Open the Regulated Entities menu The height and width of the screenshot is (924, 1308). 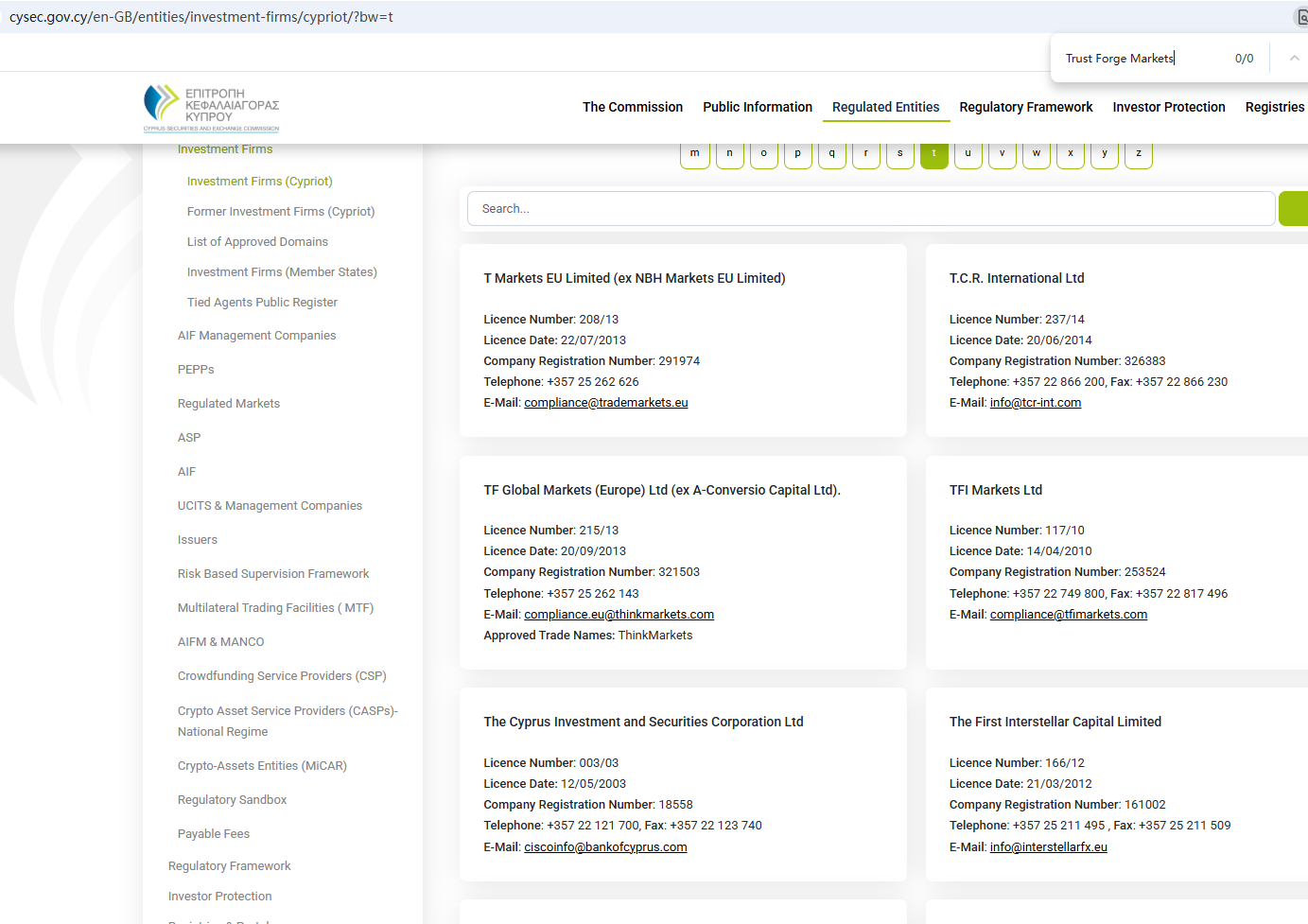pos(885,108)
